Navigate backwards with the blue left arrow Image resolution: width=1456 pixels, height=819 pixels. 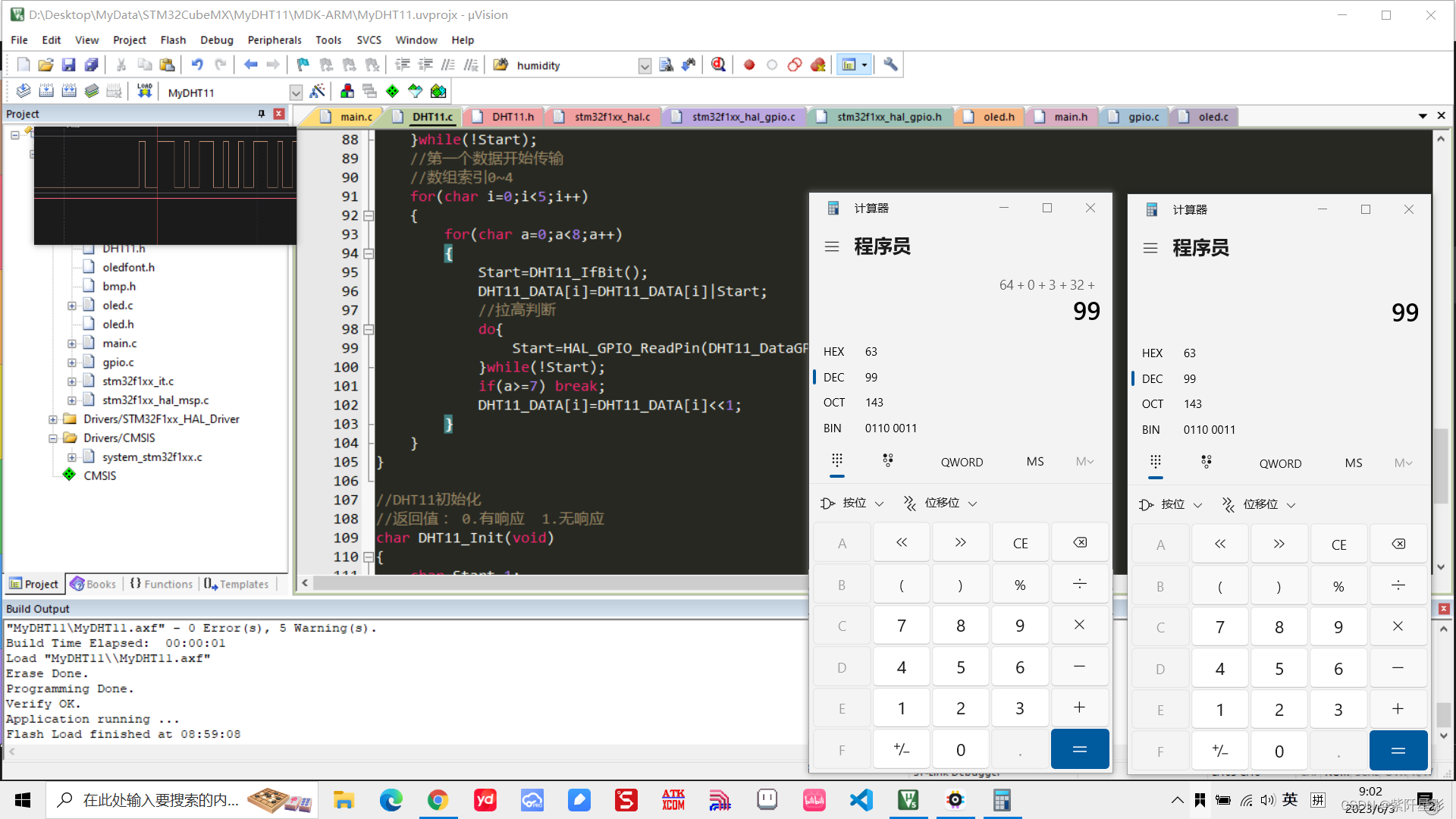coord(251,65)
